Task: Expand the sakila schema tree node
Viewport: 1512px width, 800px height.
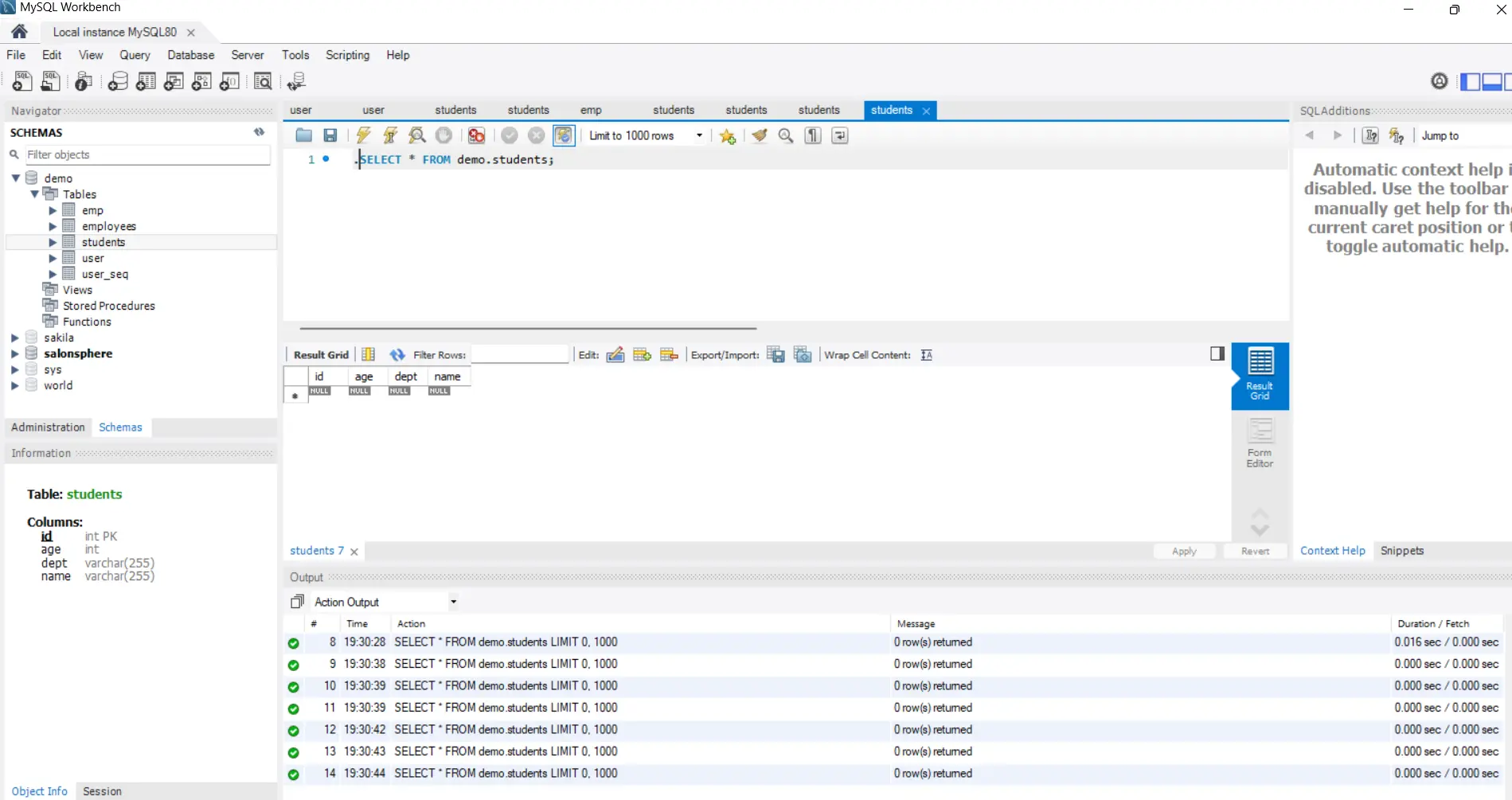Action: click(14, 338)
